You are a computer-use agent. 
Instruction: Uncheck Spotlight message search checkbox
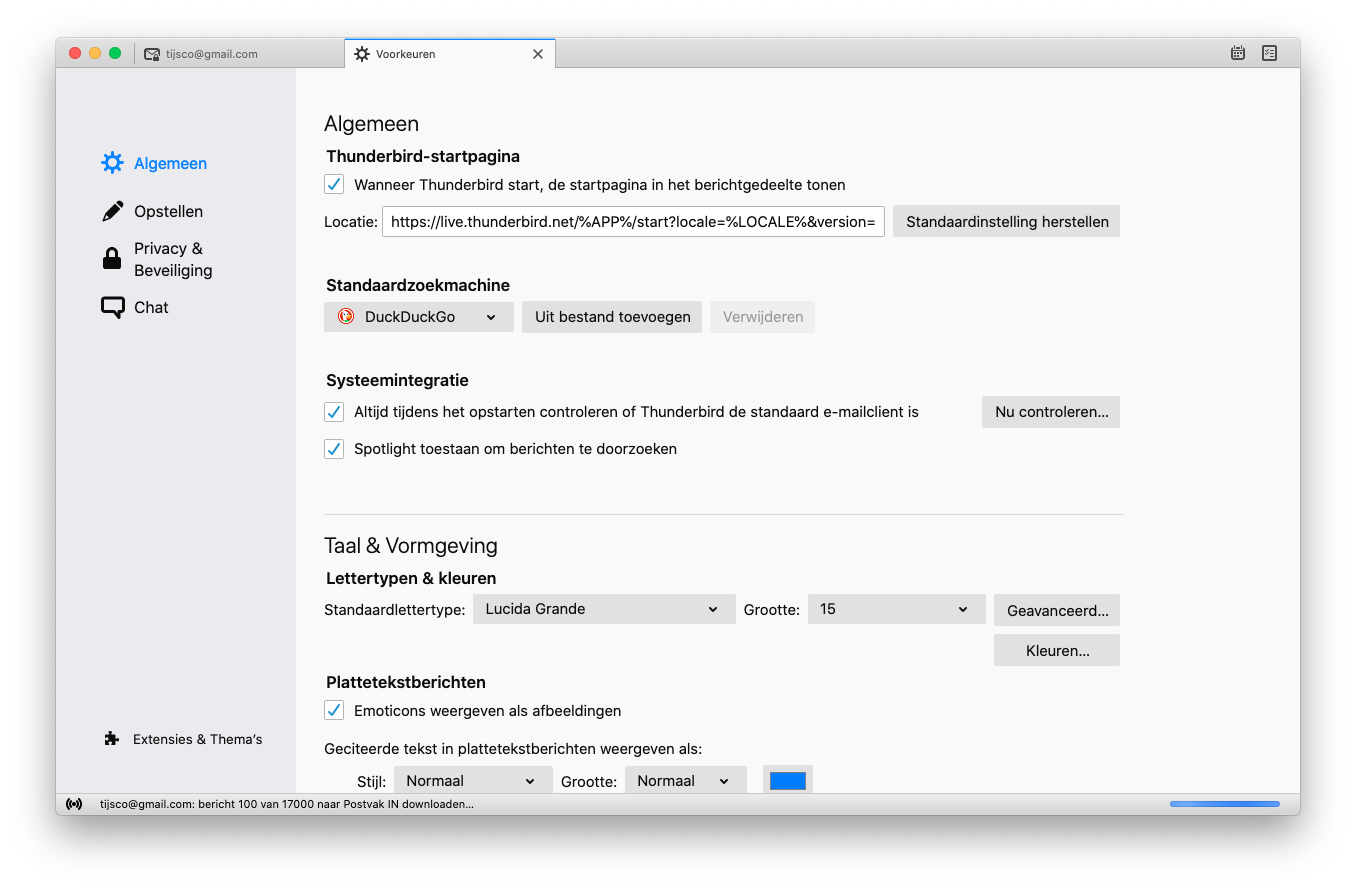(334, 449)
